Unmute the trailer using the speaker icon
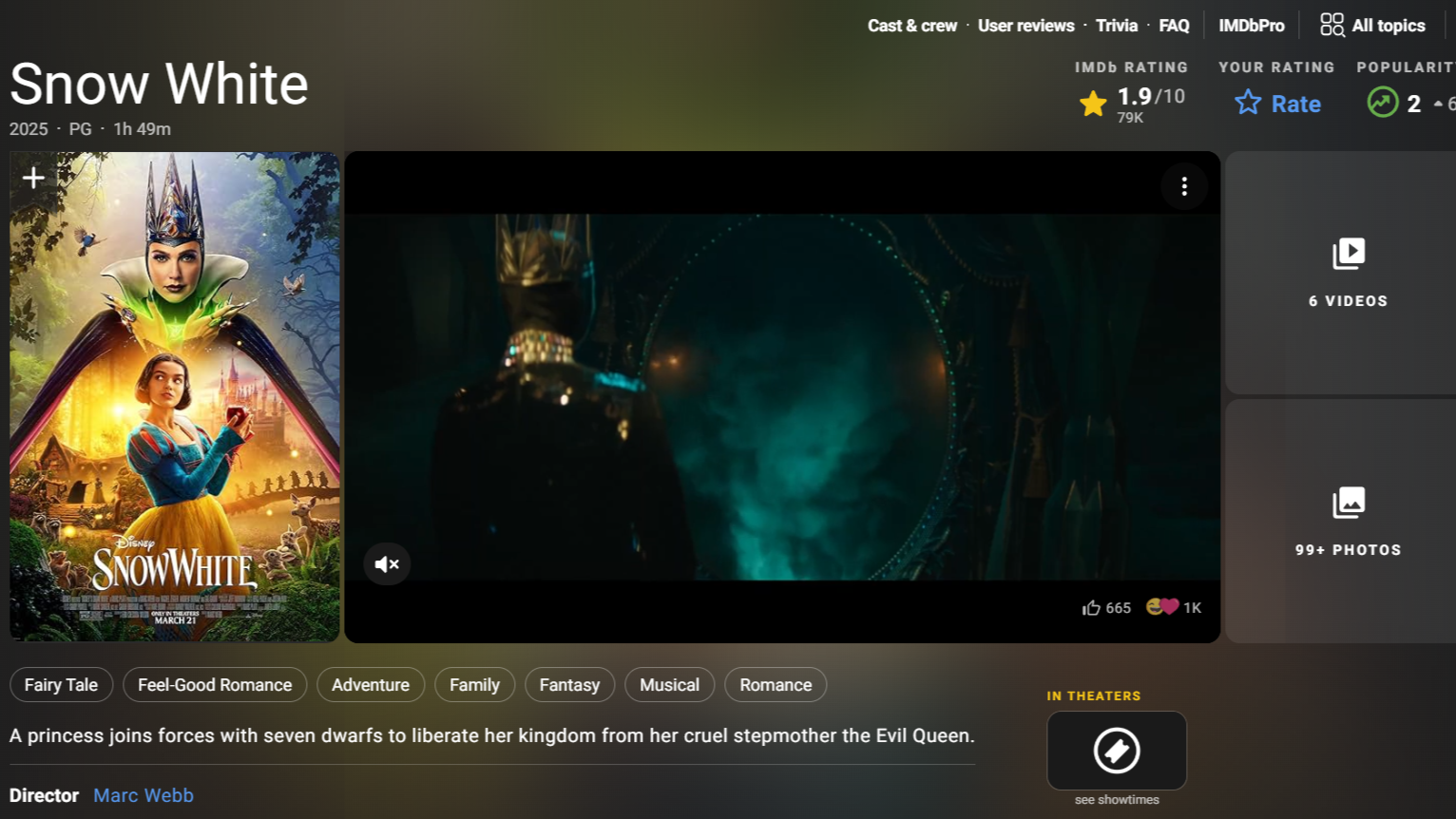Screen dimensions: 1456x819 (387, 564)
